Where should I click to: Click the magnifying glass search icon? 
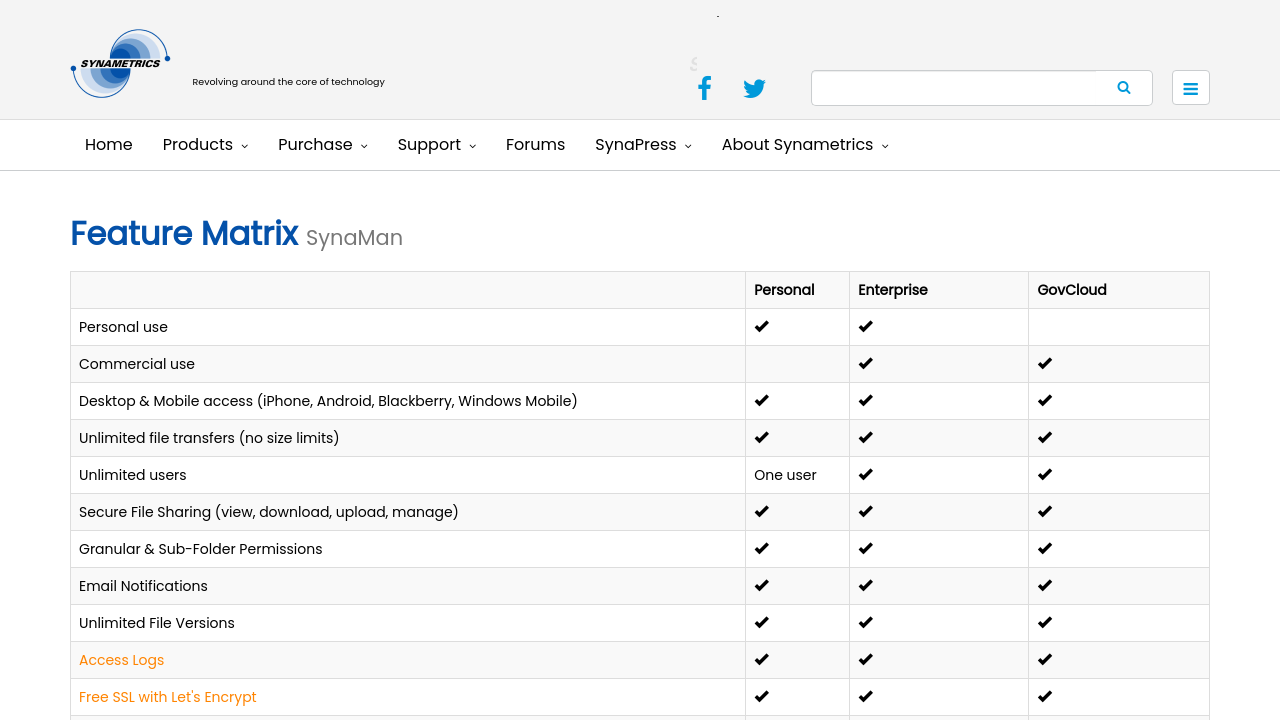click(1124, 88)
